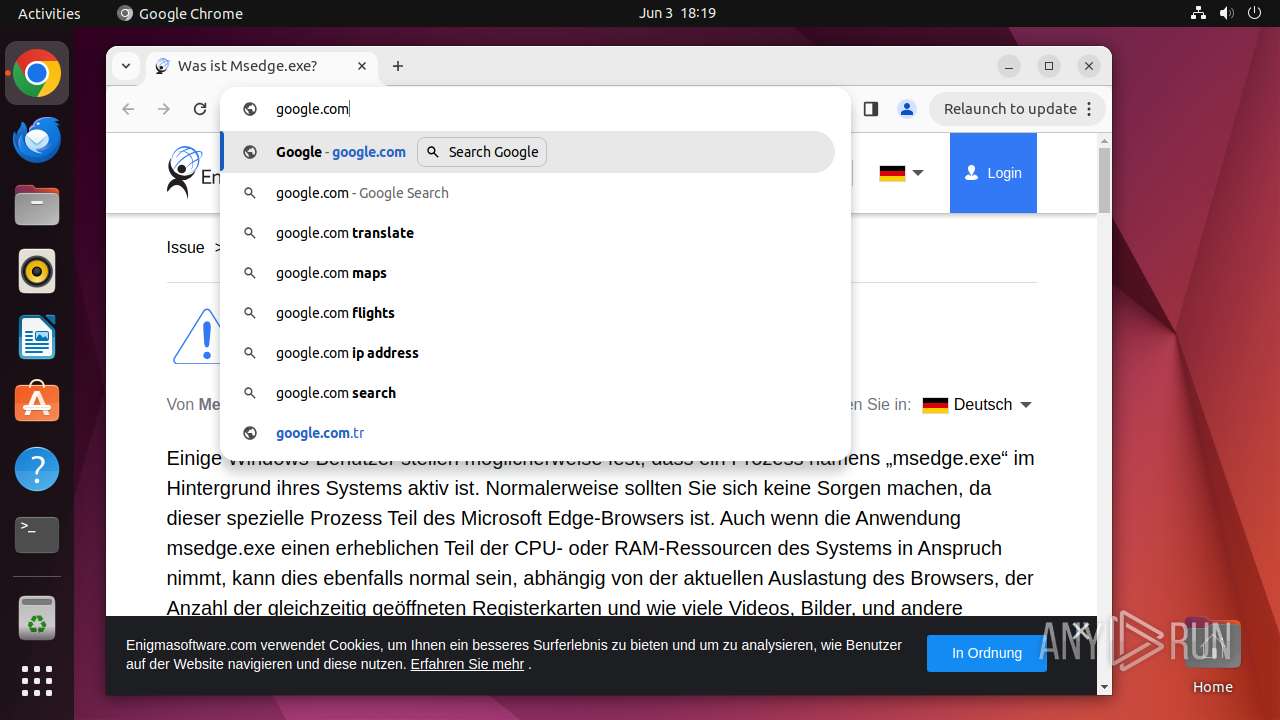This screenshot has width=1280, height=720.
Task: Show Applications grid in the dock
Action: pyautogui.click(x=37, y=681)
